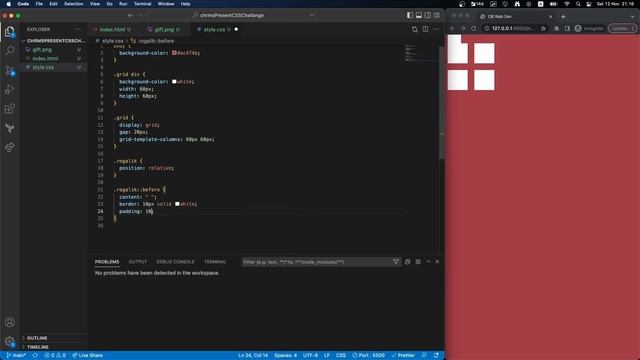Open macOS Control Center icon
This screenshot has height=360, width=640.
589,4
